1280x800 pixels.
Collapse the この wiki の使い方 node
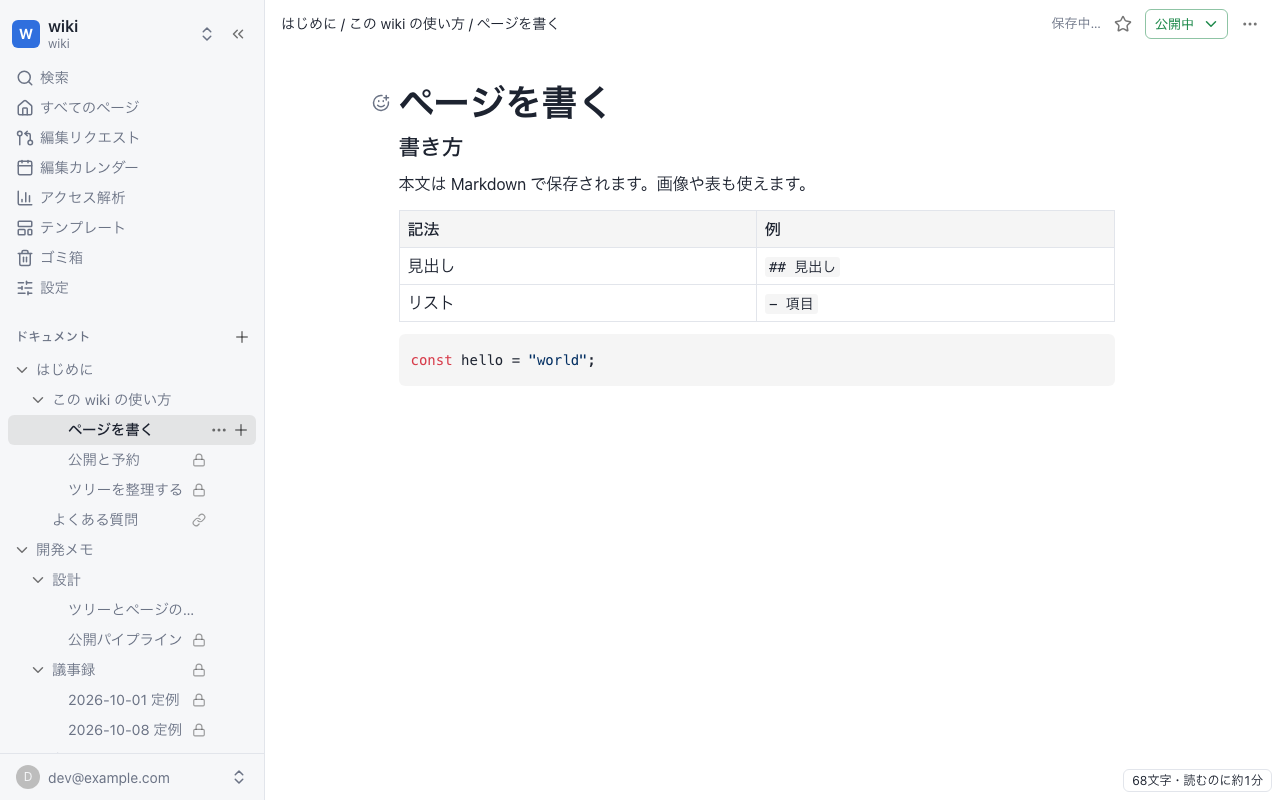point(38,399)
